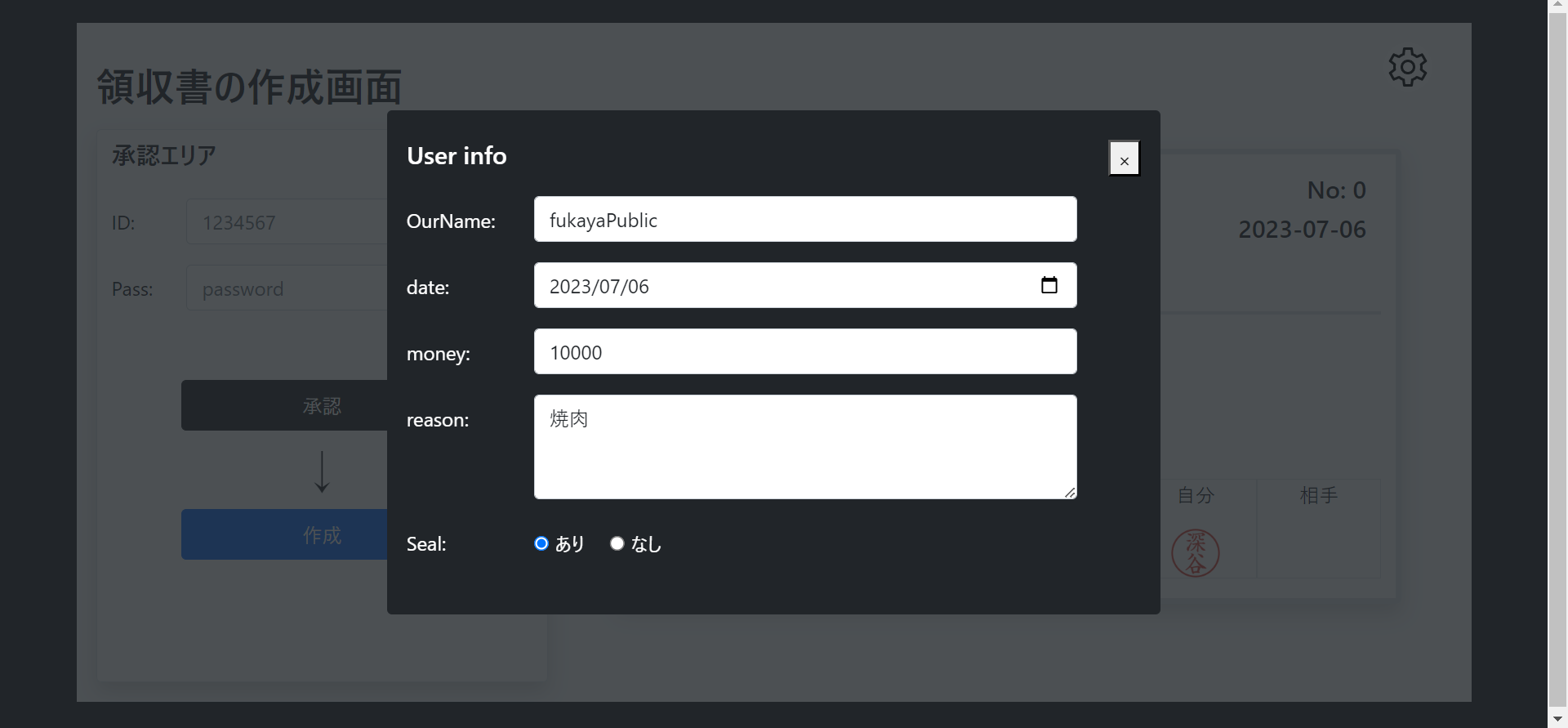Click the scrollbar down arrow
Viewport: 1568px width, 728px height.
(1558, 717)
